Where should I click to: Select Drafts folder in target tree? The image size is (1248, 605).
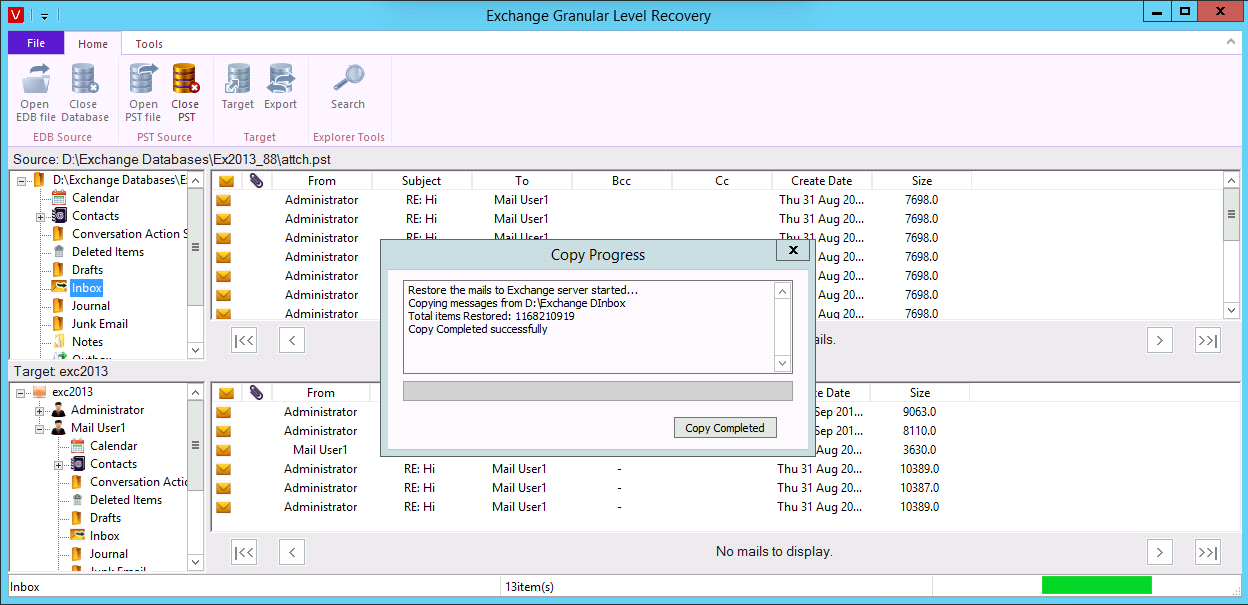(x=106, y=518)
